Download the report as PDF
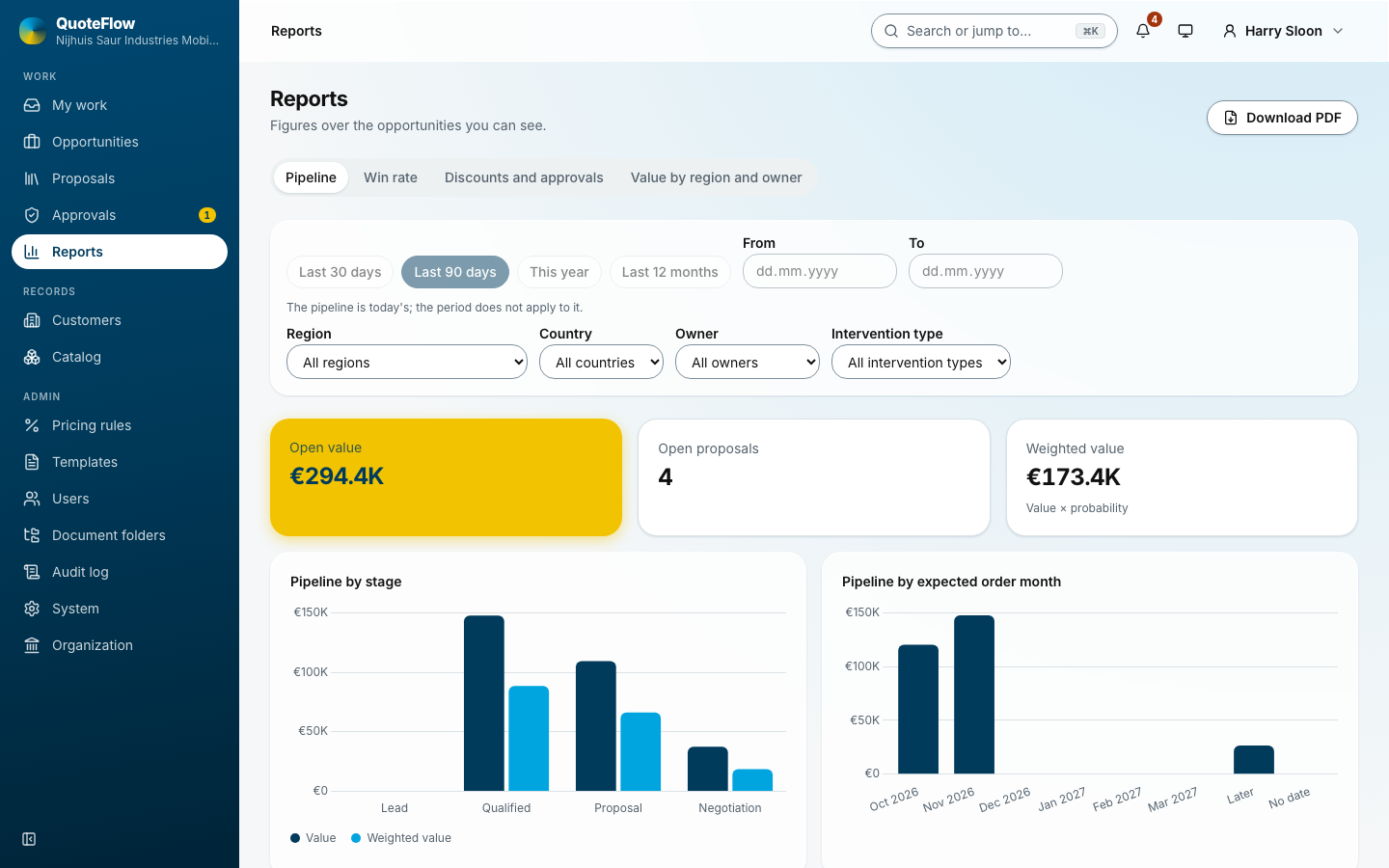This screenshot has width=1389, height=868. (1282, 118)
